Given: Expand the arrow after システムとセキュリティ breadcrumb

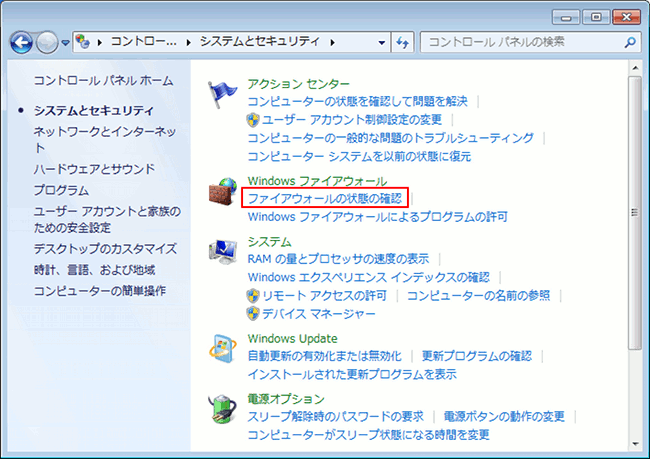Looking at the screenshot, I should (x=332, y=43).
